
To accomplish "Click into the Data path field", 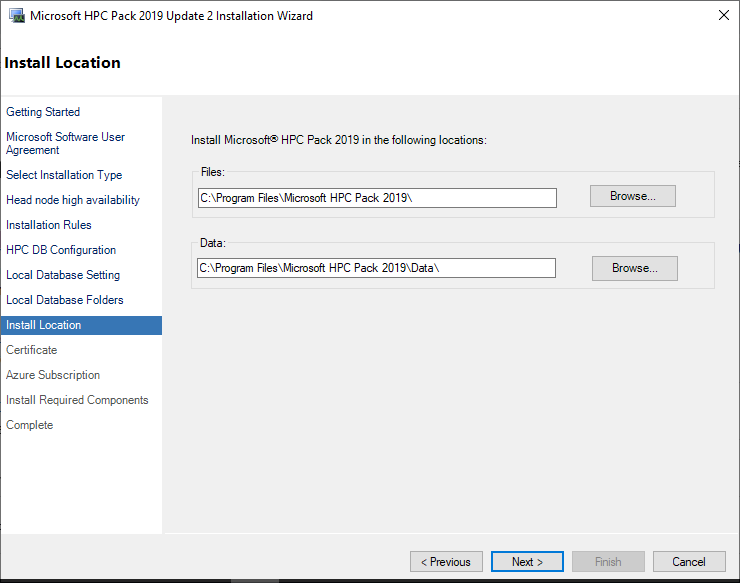I will (376, 268).
